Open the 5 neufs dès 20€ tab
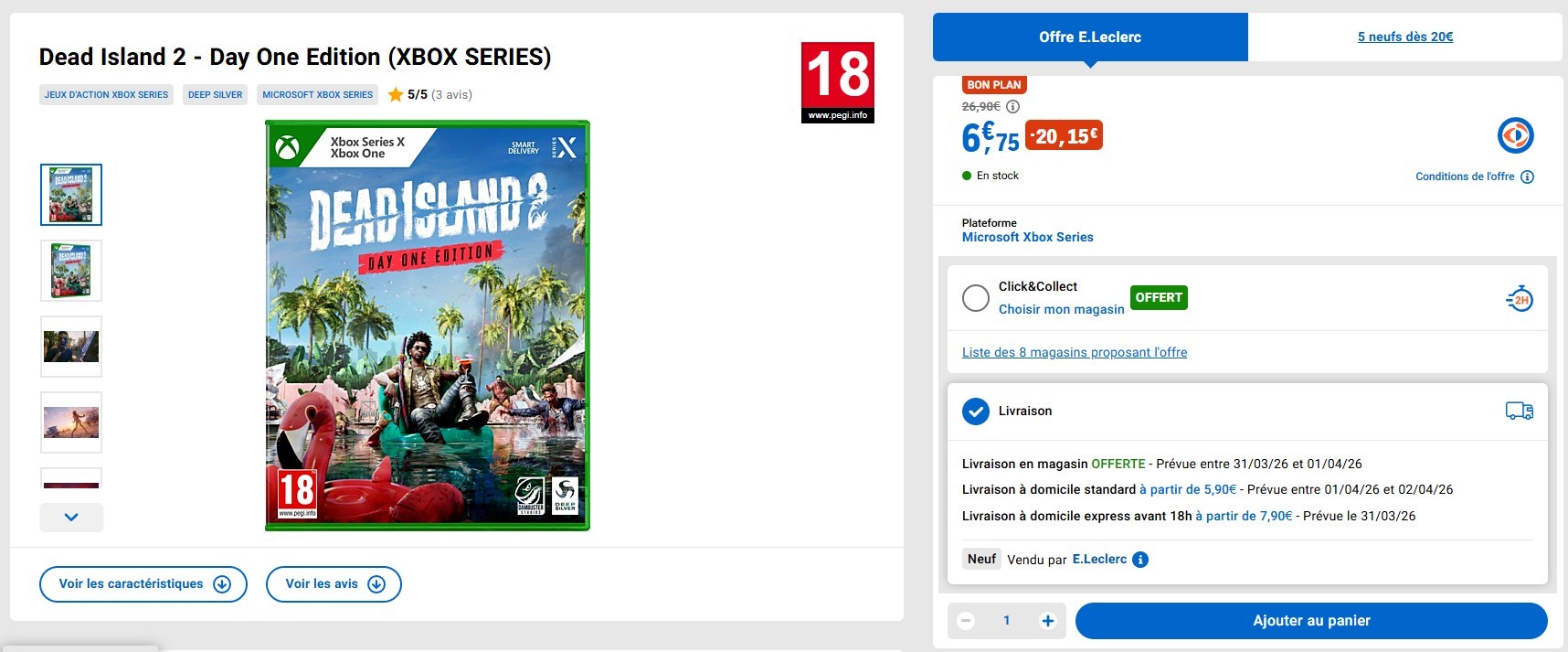The image size is (1568, 652). tap(1404, 37)
